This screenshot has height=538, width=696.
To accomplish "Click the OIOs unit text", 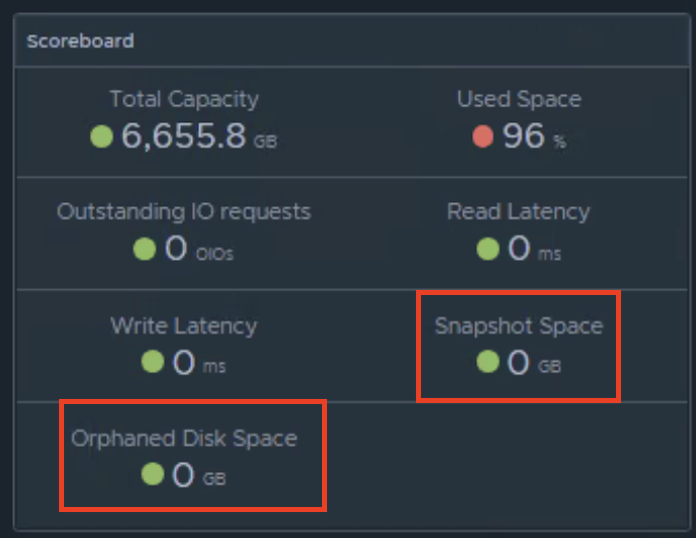I will pyautogui.click(x=215, y=254).
